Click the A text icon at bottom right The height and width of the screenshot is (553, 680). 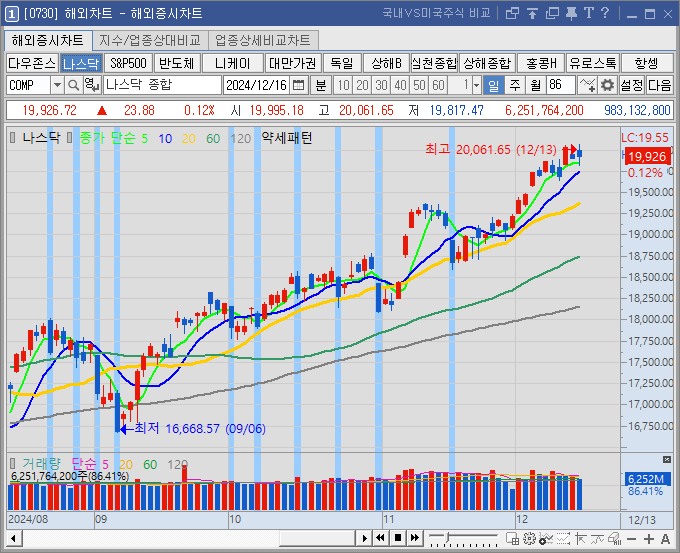pos(665,539)
